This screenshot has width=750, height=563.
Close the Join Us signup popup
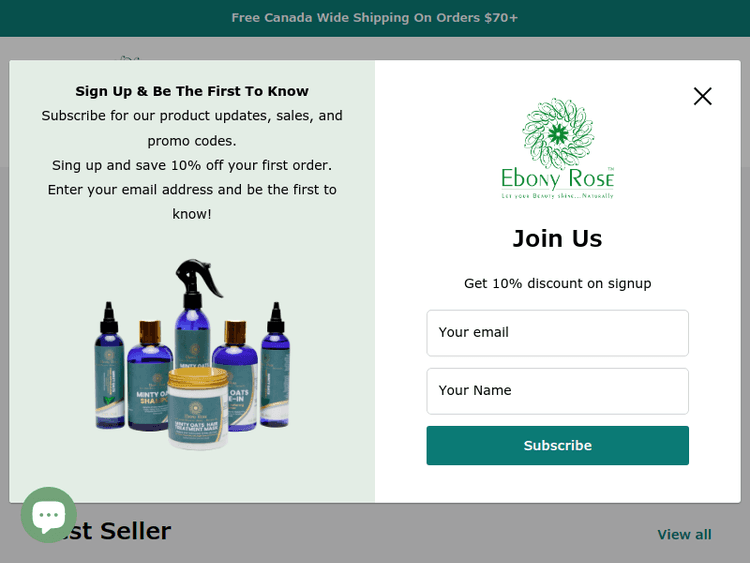tap(702, 96)
